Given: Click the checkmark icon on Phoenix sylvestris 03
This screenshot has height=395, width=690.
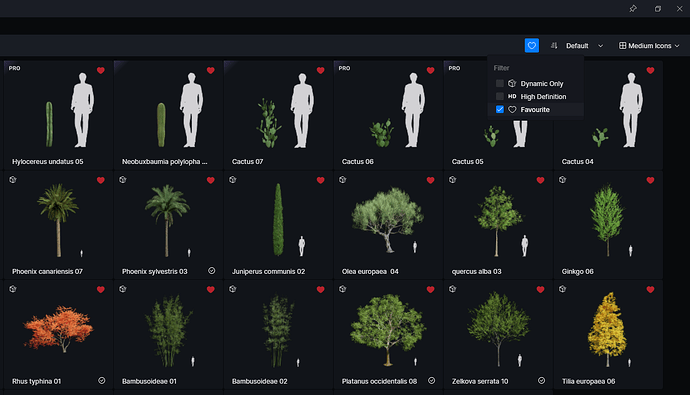Looking at the screenshot, I should (x=212, y=271).
